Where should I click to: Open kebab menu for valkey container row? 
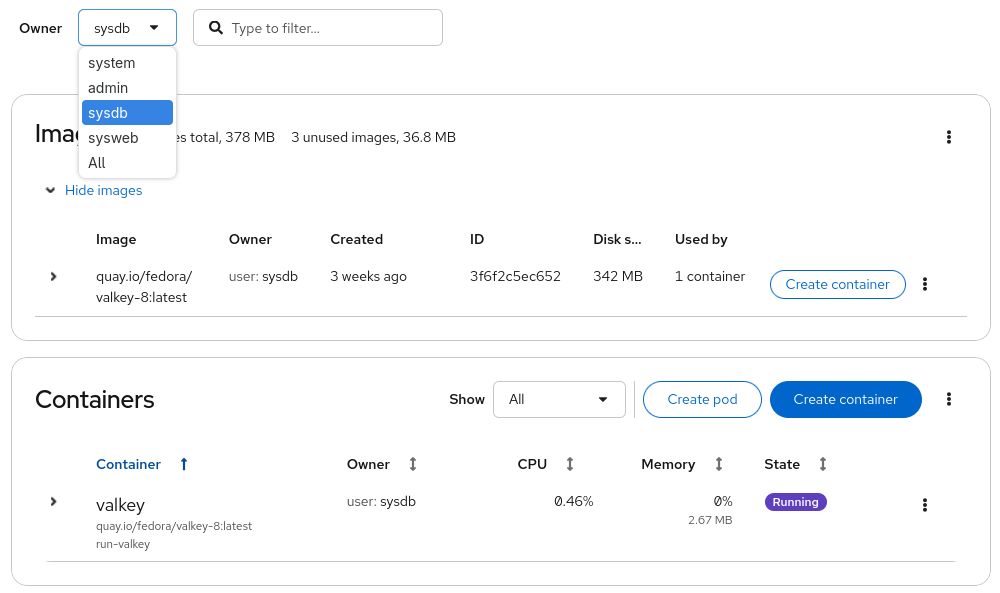pyautogui.click(x=924, y=505)
